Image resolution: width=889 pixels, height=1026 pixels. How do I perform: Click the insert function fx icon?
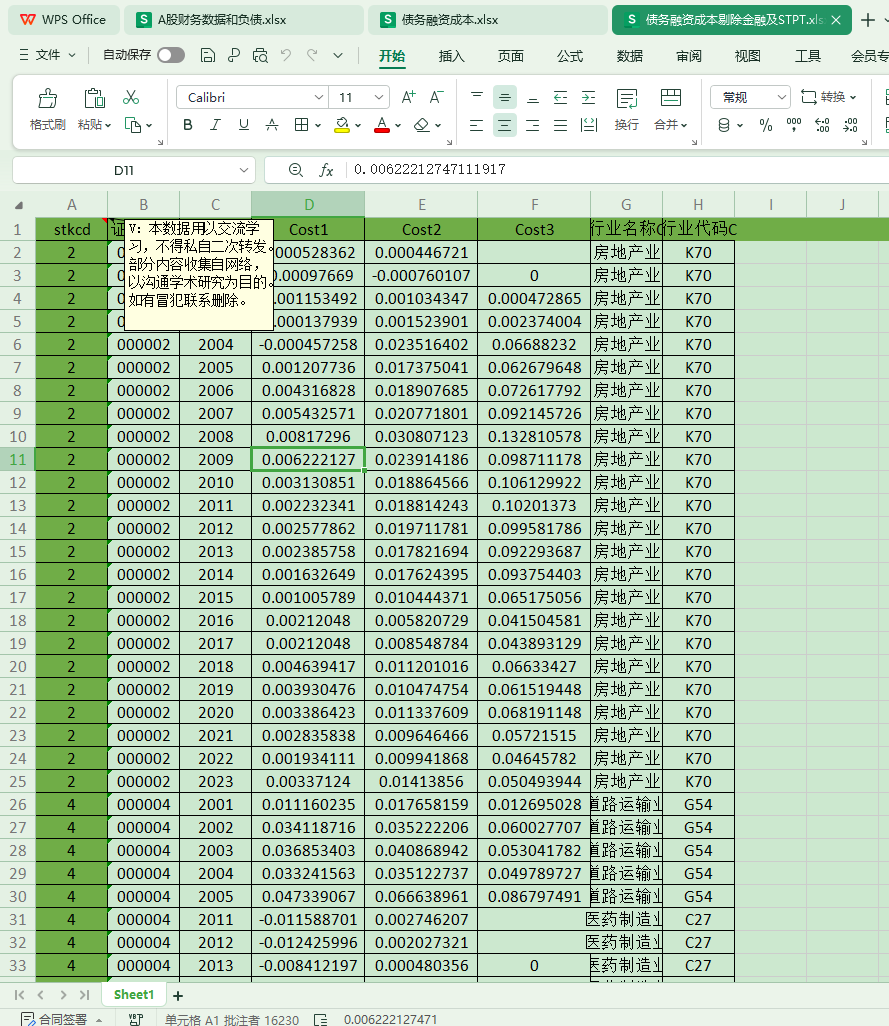point(326,170)
